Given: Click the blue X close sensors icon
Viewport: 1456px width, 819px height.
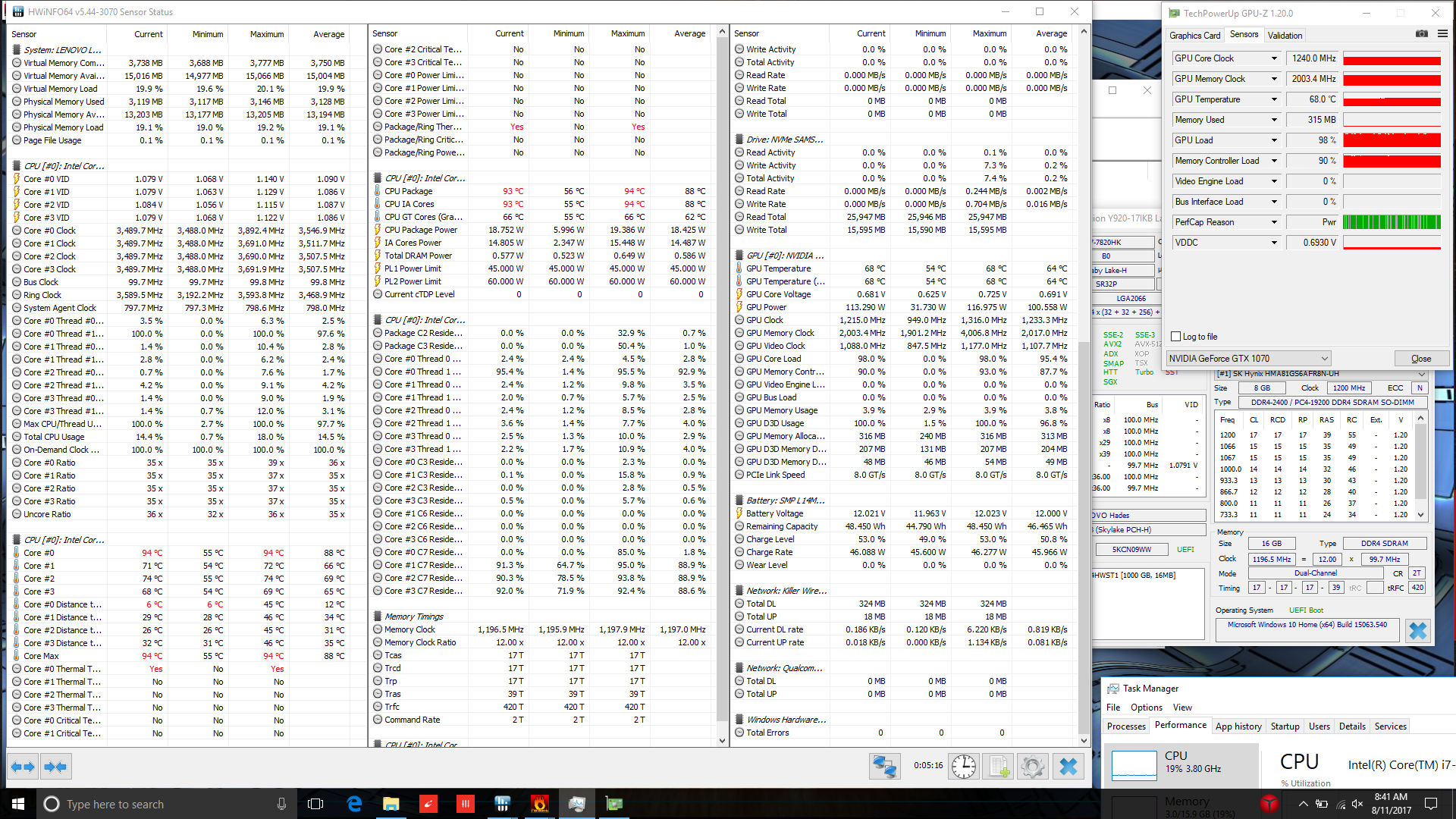Looking at the screenshot, I should click(1068, 767).
